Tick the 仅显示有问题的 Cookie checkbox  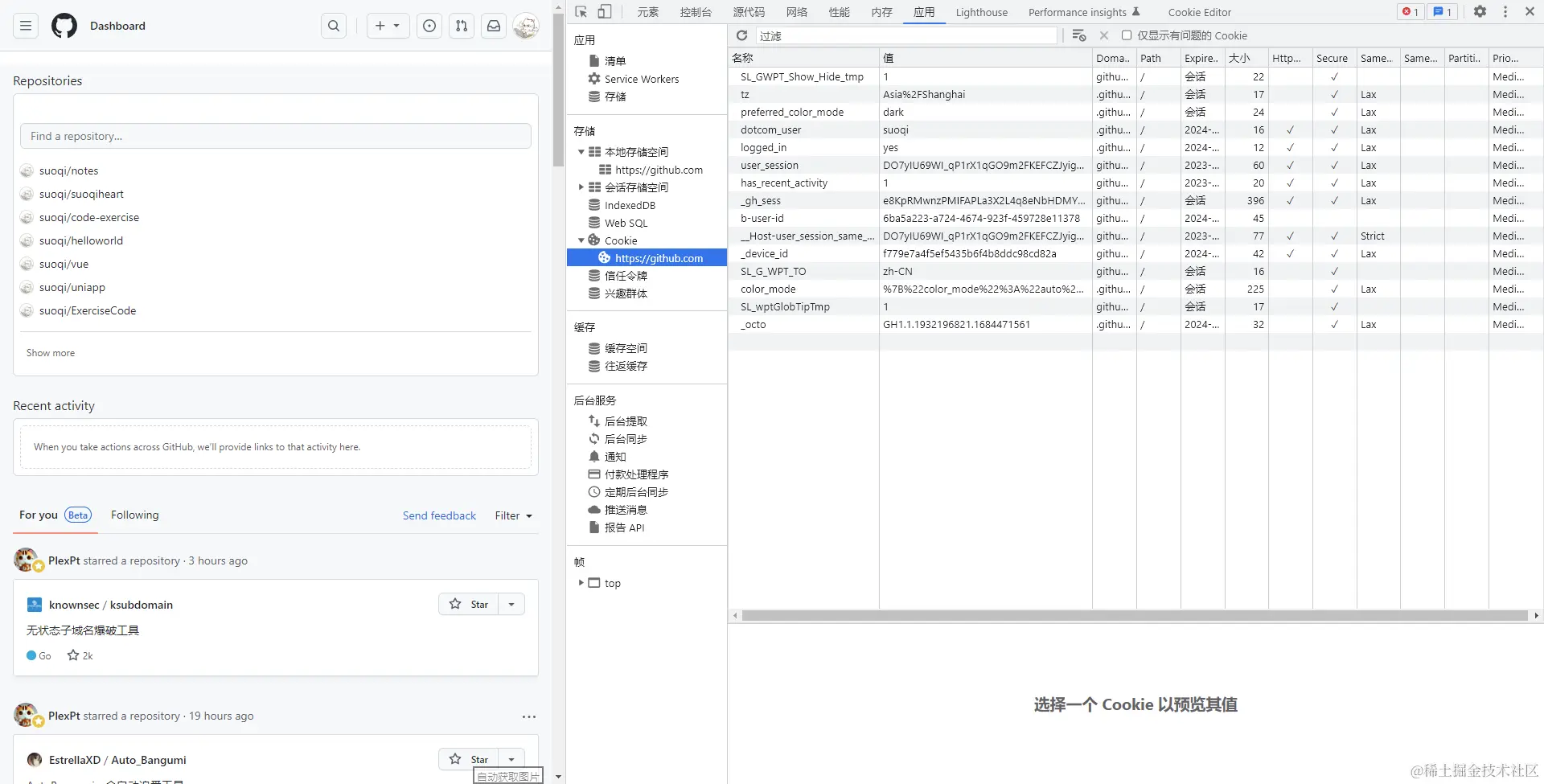1127,35
